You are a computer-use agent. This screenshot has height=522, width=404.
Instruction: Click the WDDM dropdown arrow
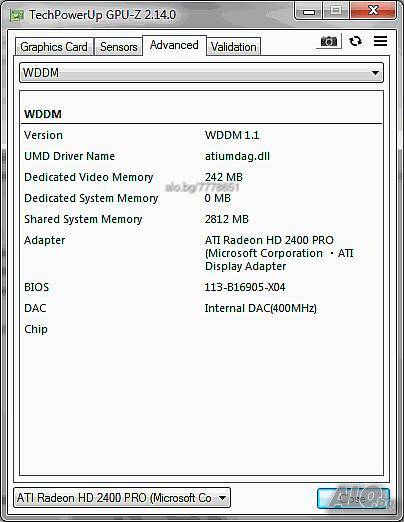(x=375, y=73)
